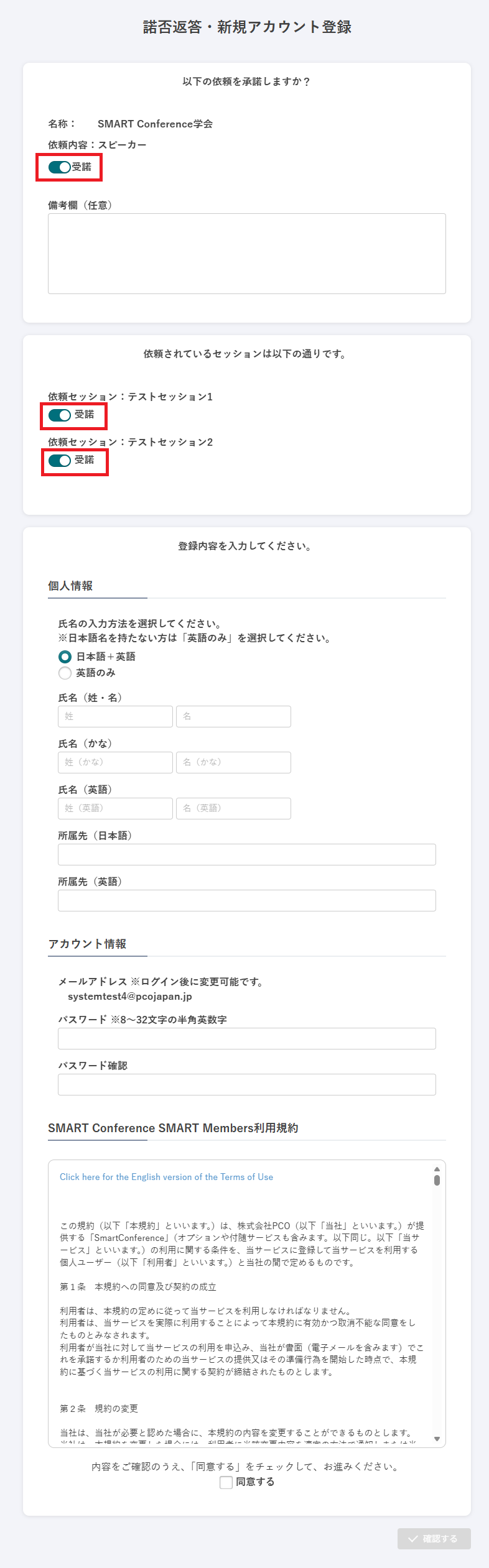The height and width of the screenshot is (1568, 489).
Task: Toggle acceptance for テストセッション1
Action: [x=60, y=415]
